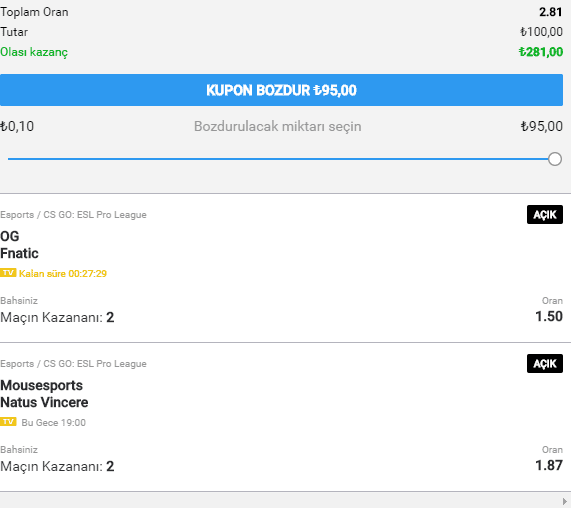Click the KUPON BOZDUR ₺95,00 button
Screen dimensions: 571x508
[x=281, y=90]
